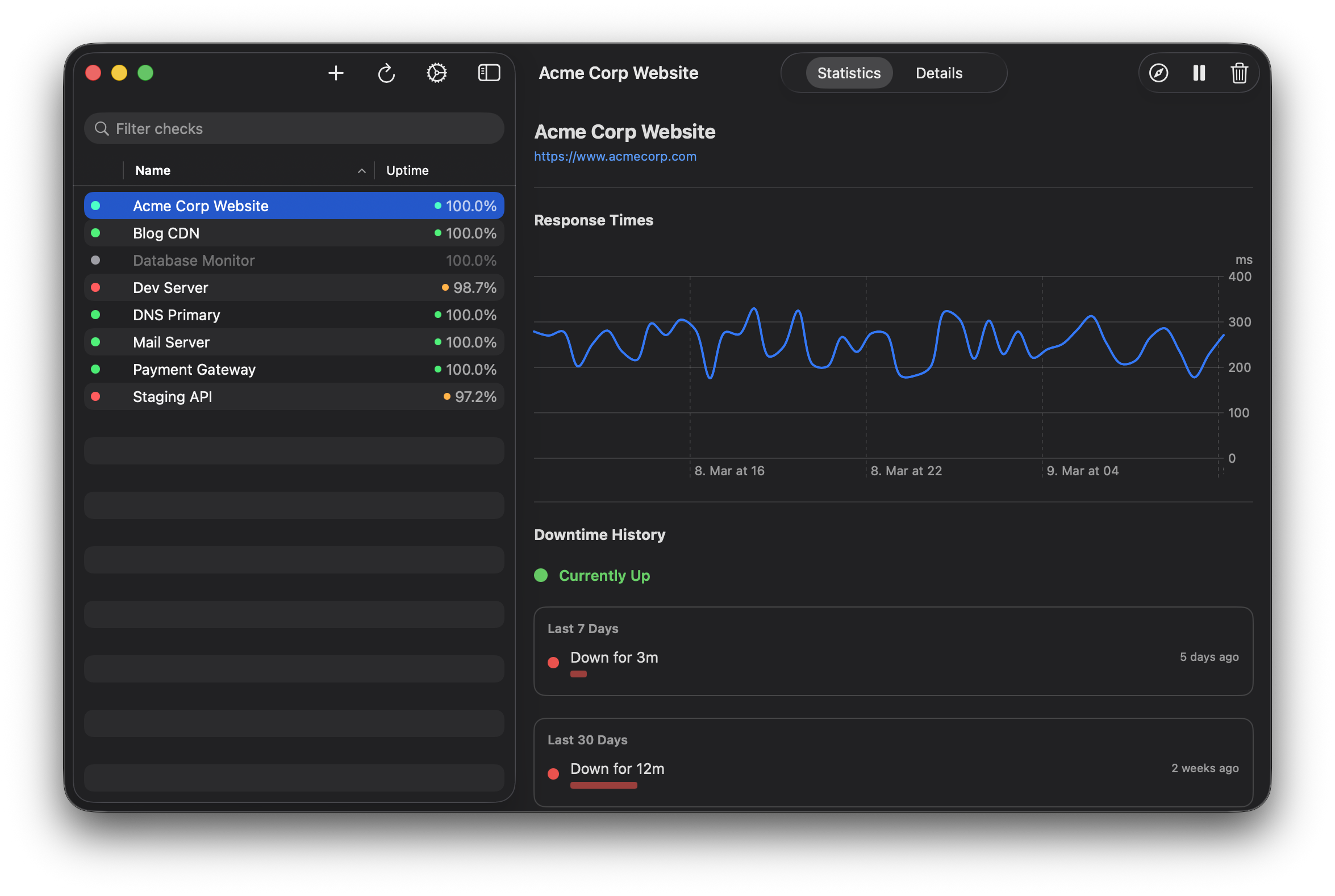Pause monitoring with the pause icon
Screen dimensions: 1335x896
pos(1198,73)
